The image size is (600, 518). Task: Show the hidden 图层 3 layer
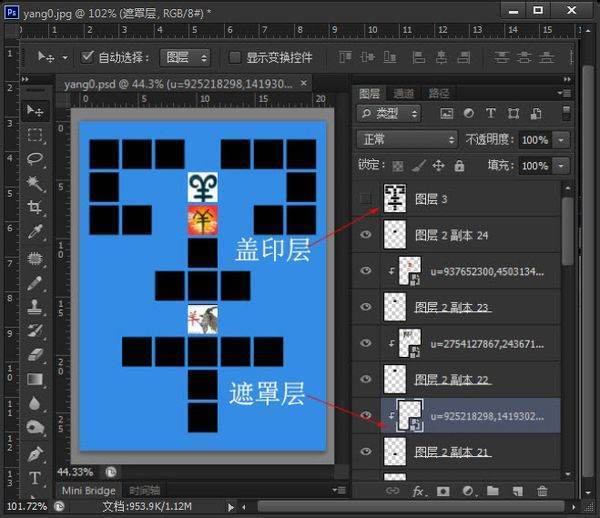point(365,199)
